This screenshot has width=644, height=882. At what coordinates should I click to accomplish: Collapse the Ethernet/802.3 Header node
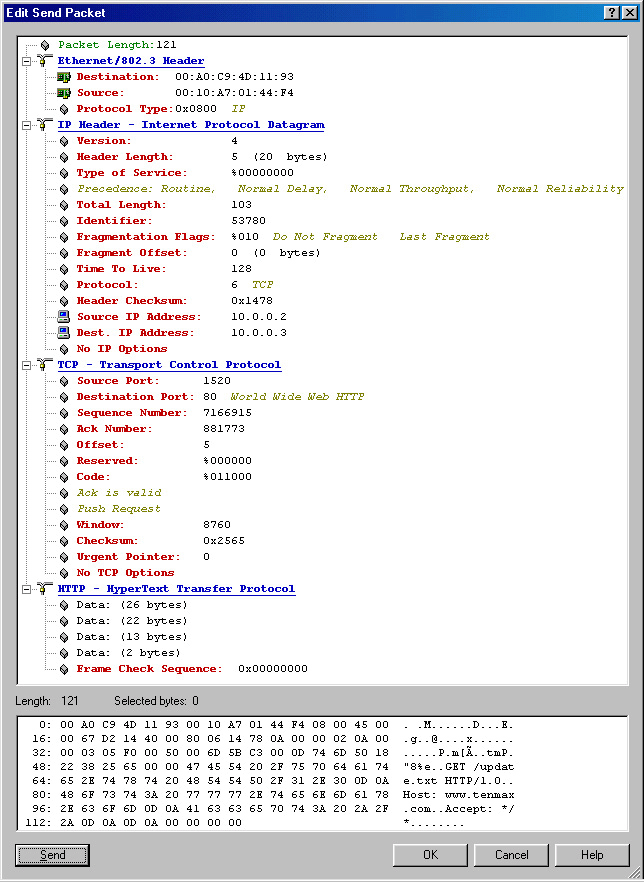pos(26,61)
